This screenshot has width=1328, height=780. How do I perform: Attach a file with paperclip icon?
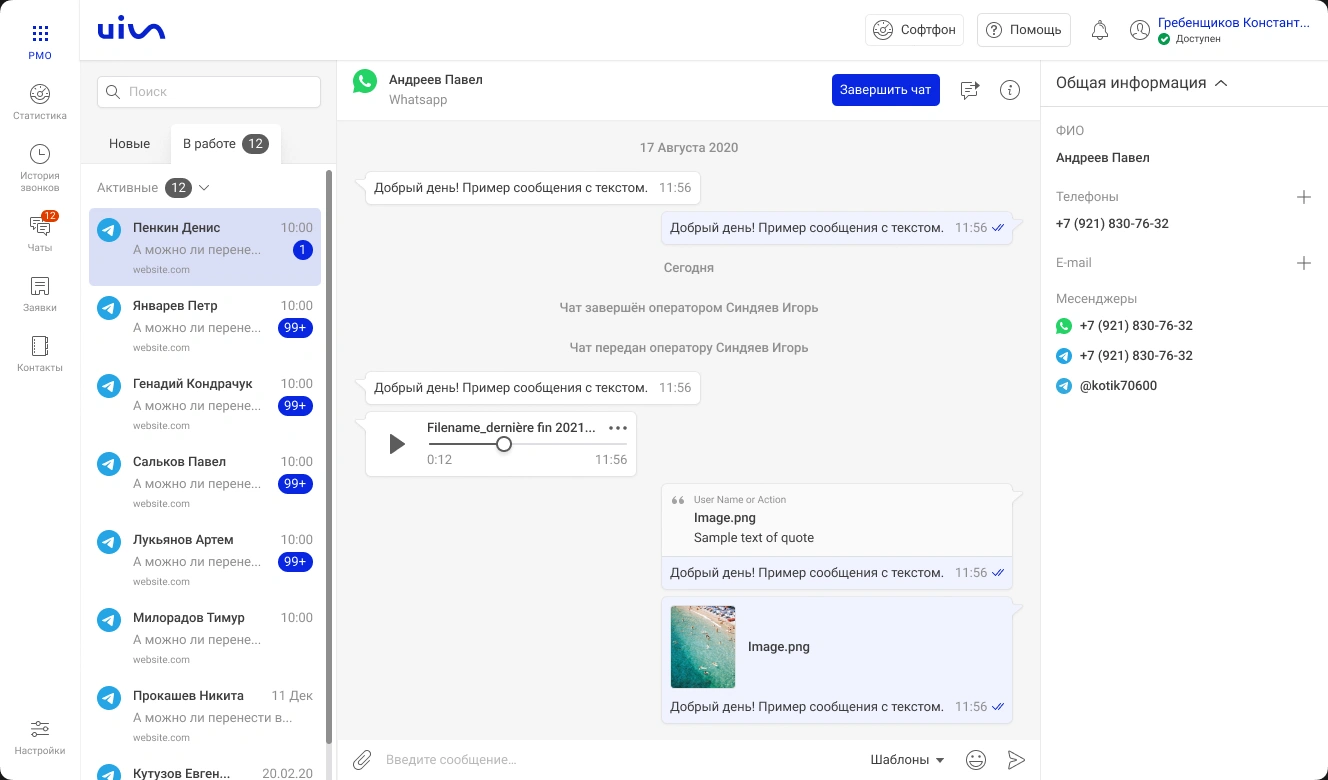tap(362, 760)
